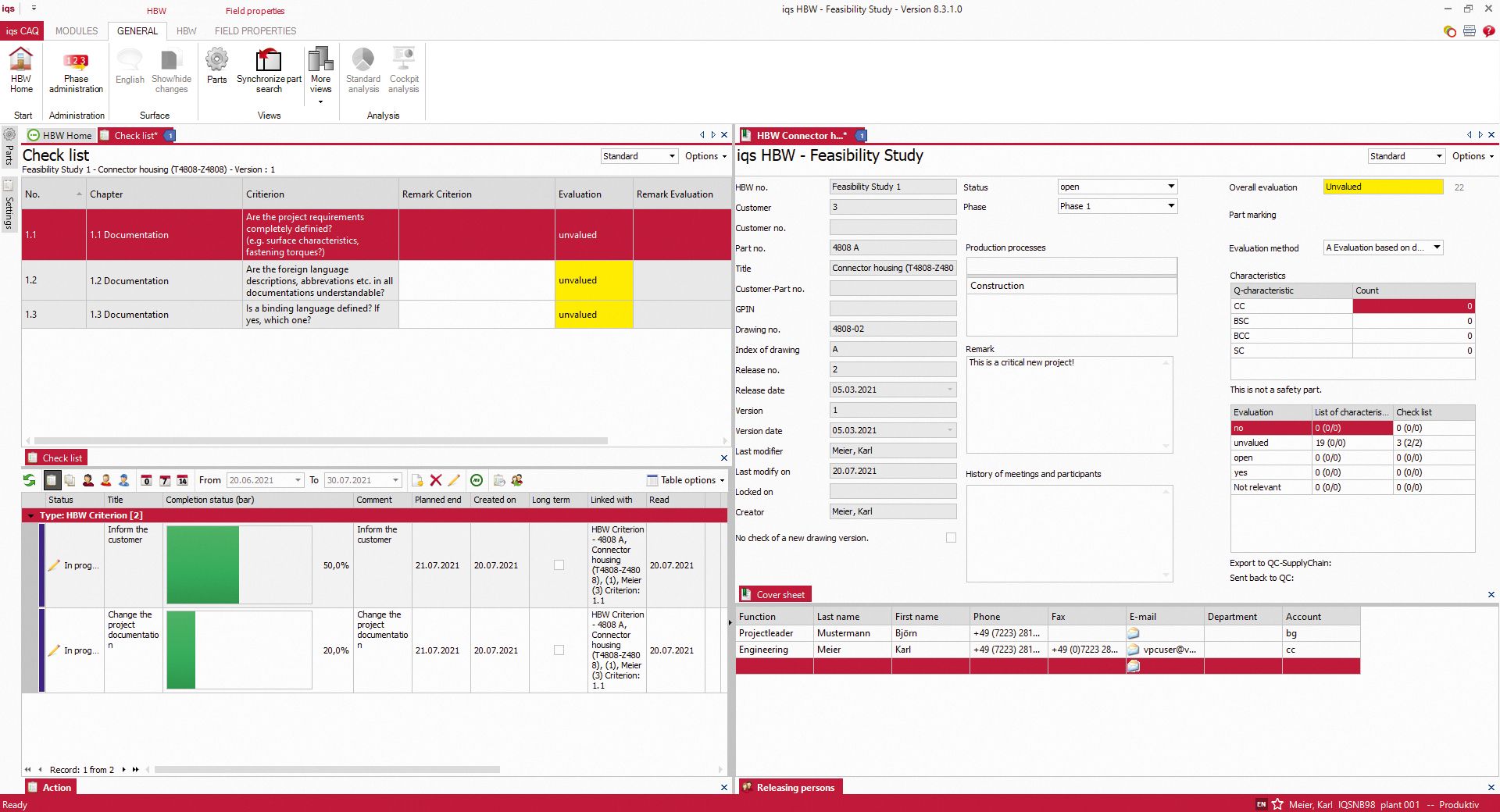Click the blue-shirt person filter icon

click(123, 480)
